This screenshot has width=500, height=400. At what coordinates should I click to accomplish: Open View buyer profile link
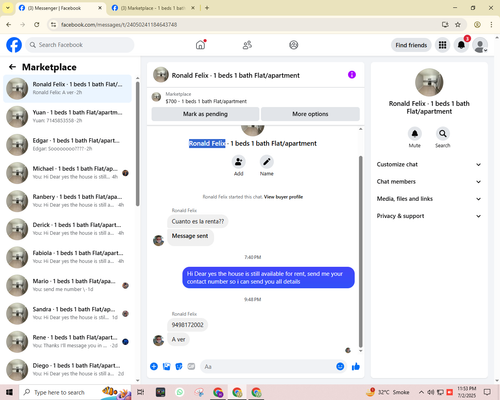click(283, 197)
